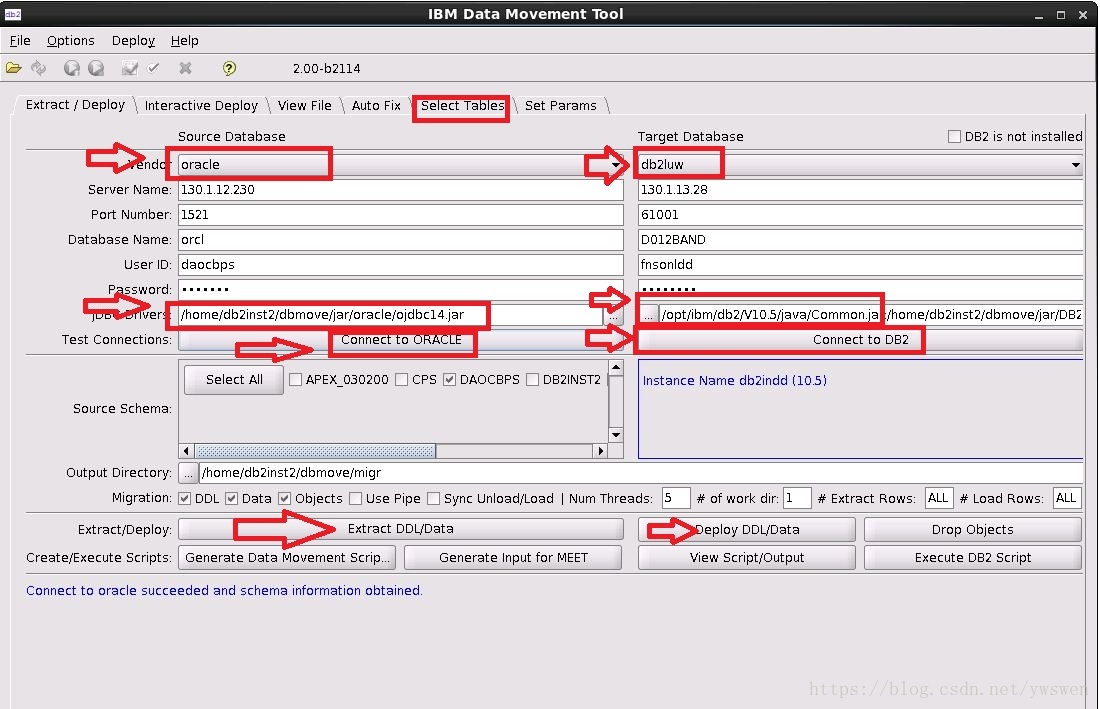Viewport: 1100px width, 709px height.
Task: Click the Deploy DDL/Data button
Action: coord(746,529)
